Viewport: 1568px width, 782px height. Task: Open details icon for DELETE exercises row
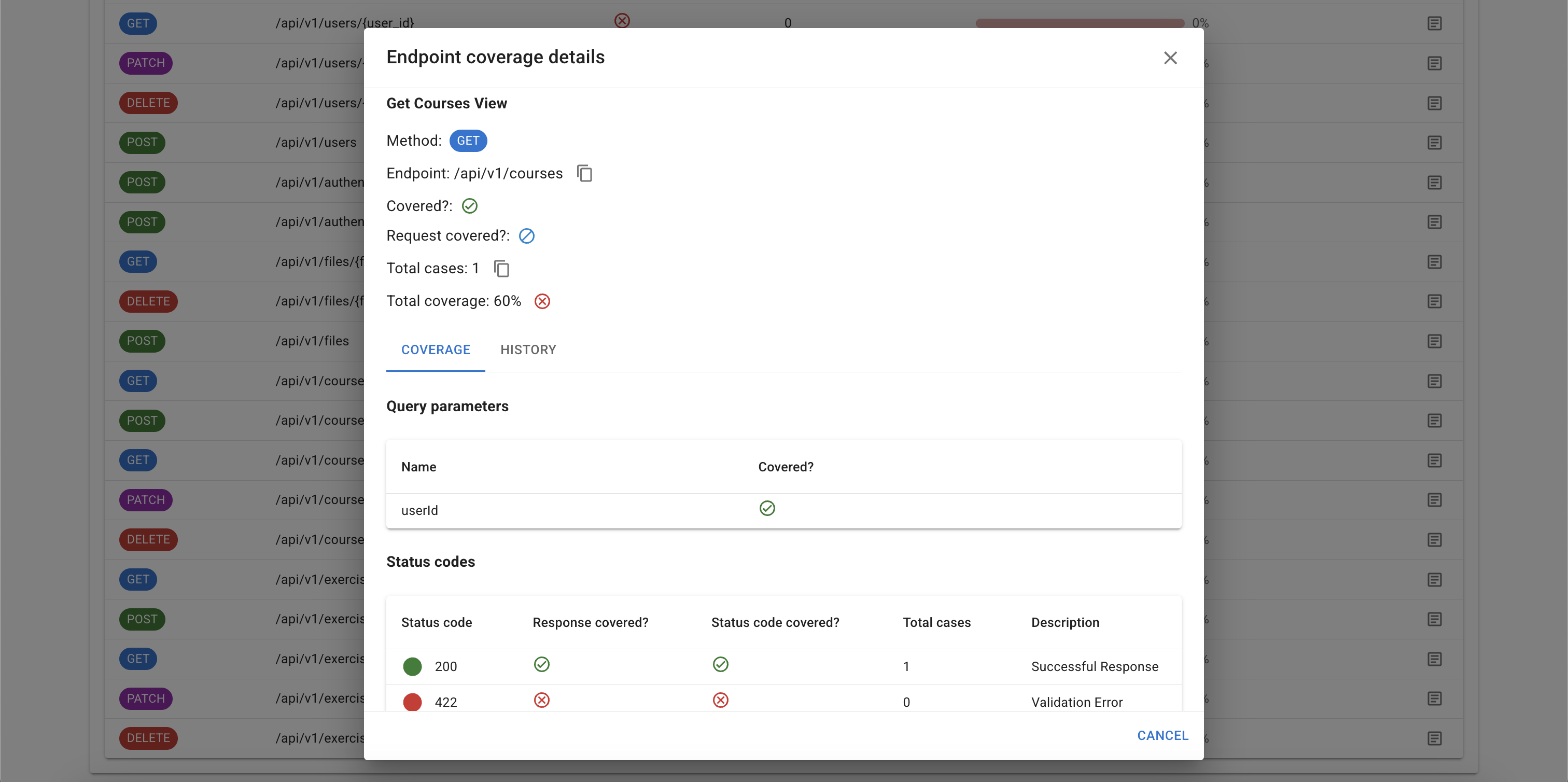(1434, 738)
